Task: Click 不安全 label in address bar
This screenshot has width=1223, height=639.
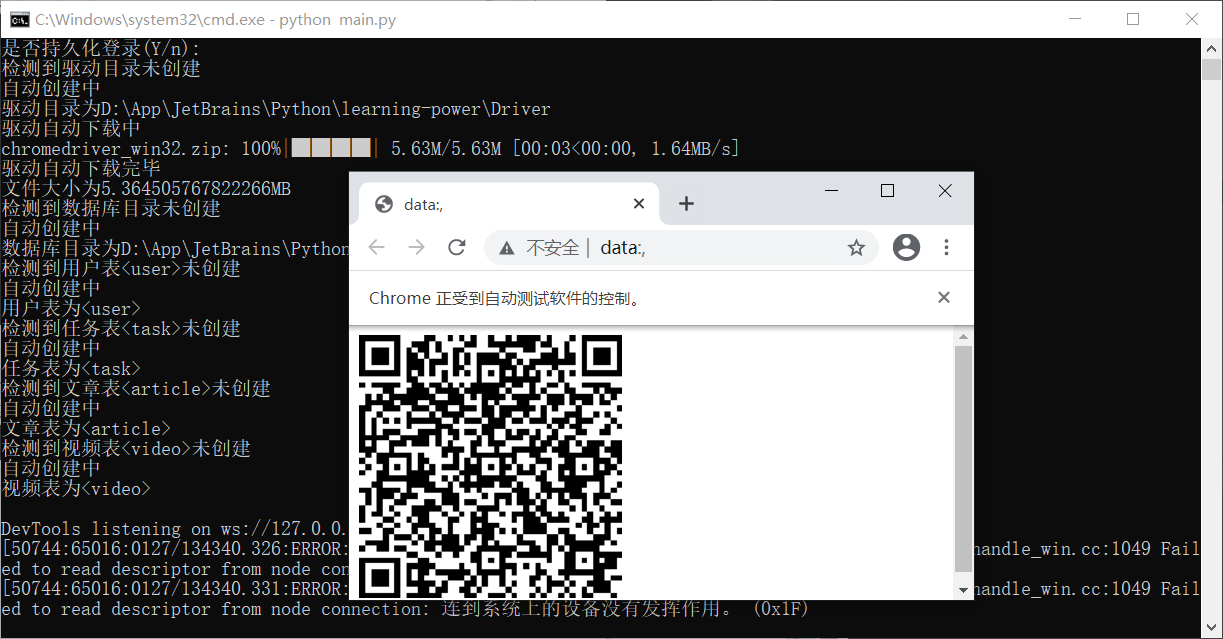Action: tap(553, 247)
